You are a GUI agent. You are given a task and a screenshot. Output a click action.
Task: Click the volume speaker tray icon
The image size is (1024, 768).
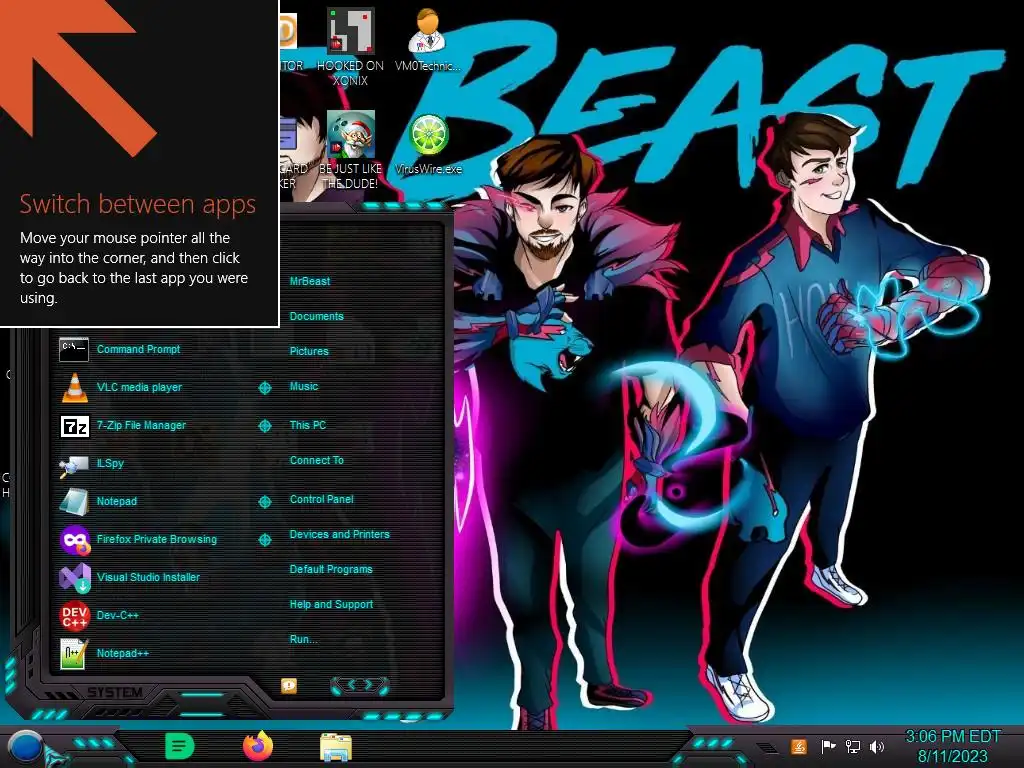coord(877,746)
